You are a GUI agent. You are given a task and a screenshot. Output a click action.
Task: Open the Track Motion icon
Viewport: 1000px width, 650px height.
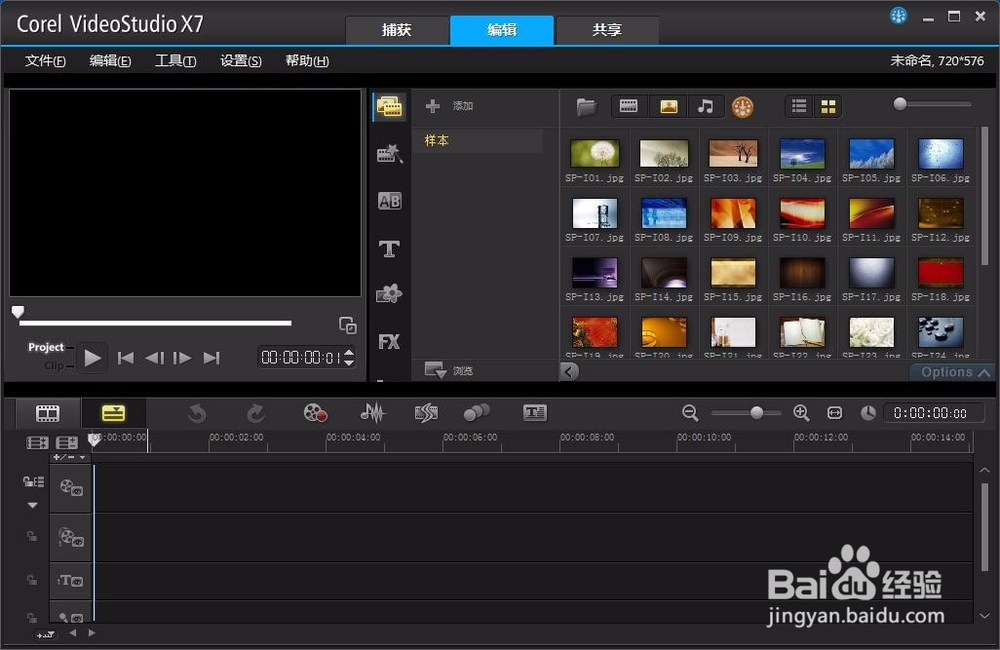coord(476,413)
